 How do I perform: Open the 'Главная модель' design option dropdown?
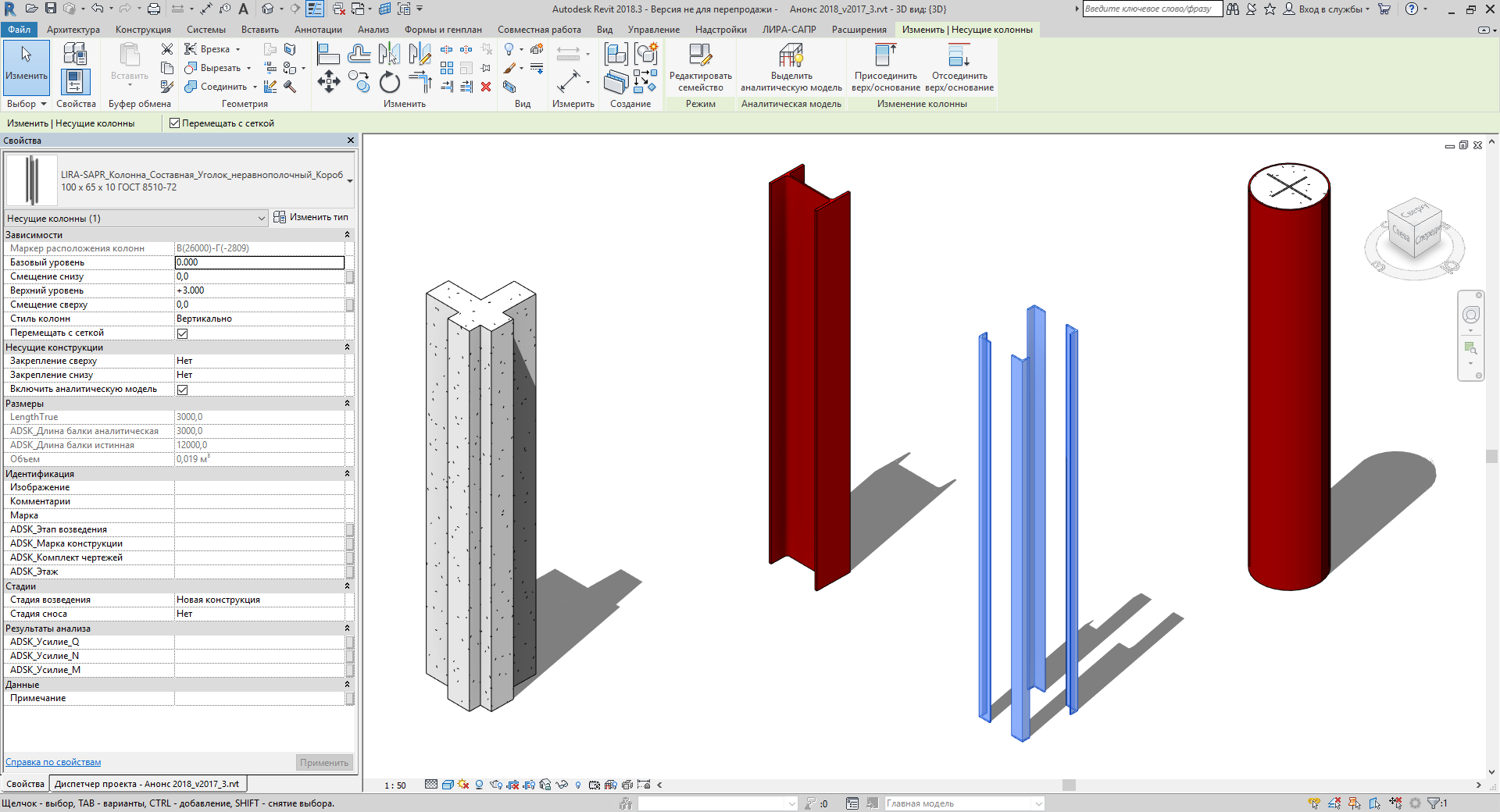tap(1038, 803)
